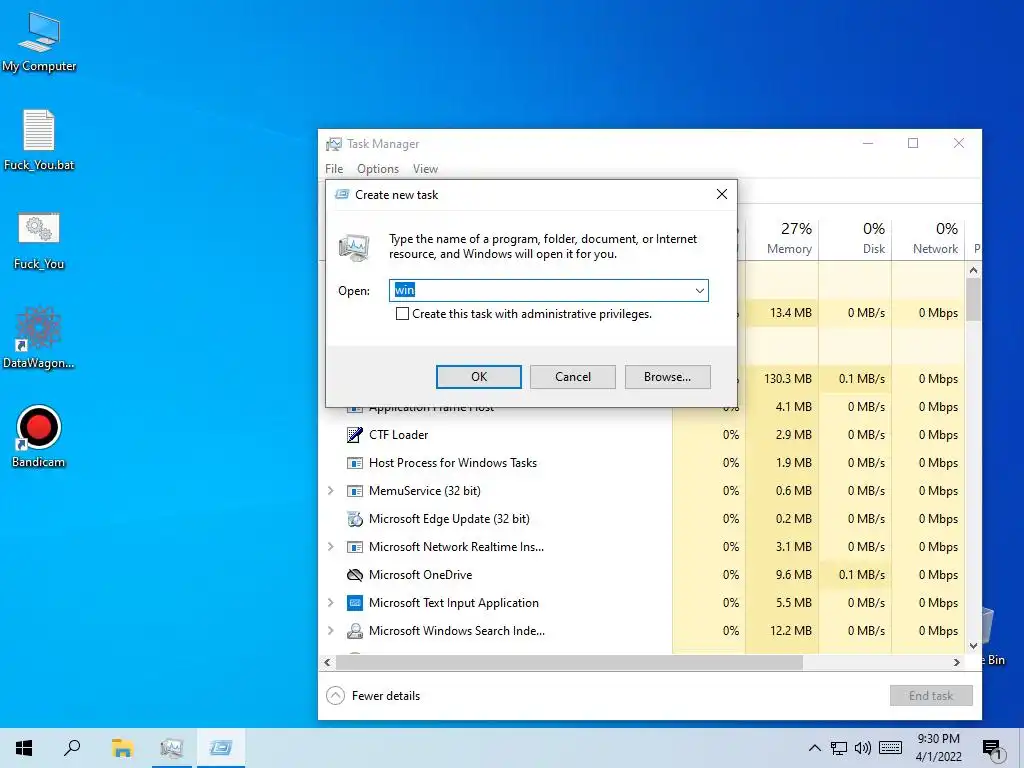Select the CTF Loader process row
1024x768 pixels.
(x=642, y=435)
